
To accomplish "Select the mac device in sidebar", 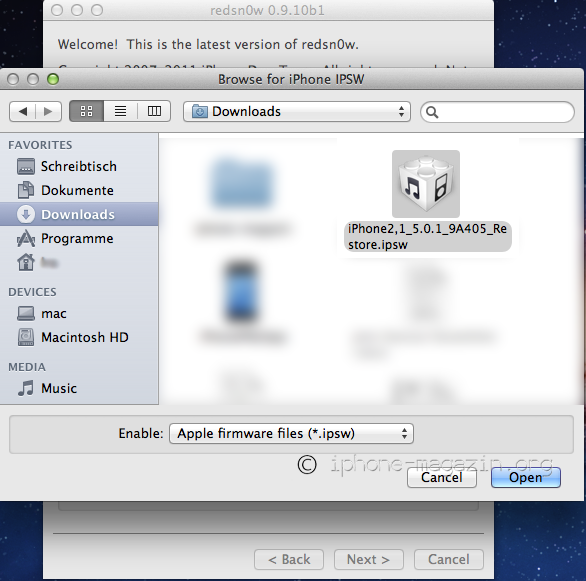I will (79, 313).
